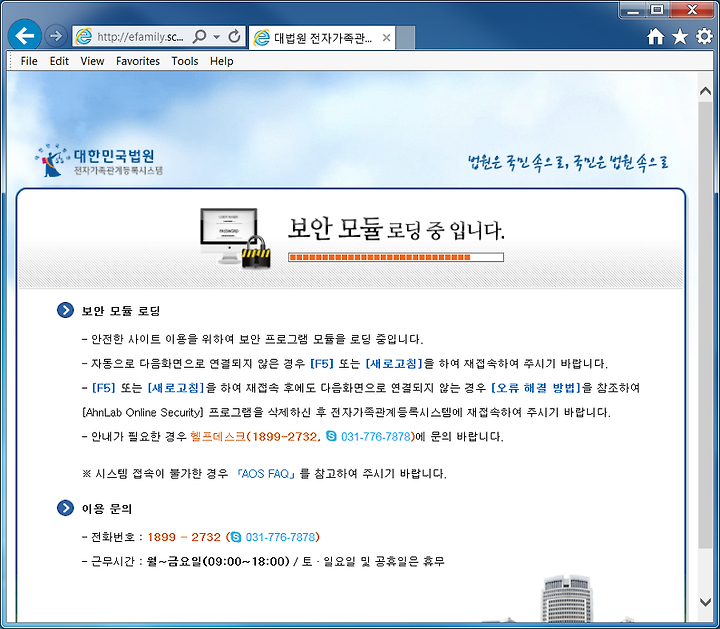This screenshot has width=720, height=629.
Task: Minimize the browser window
Action: tap(633, 10)
